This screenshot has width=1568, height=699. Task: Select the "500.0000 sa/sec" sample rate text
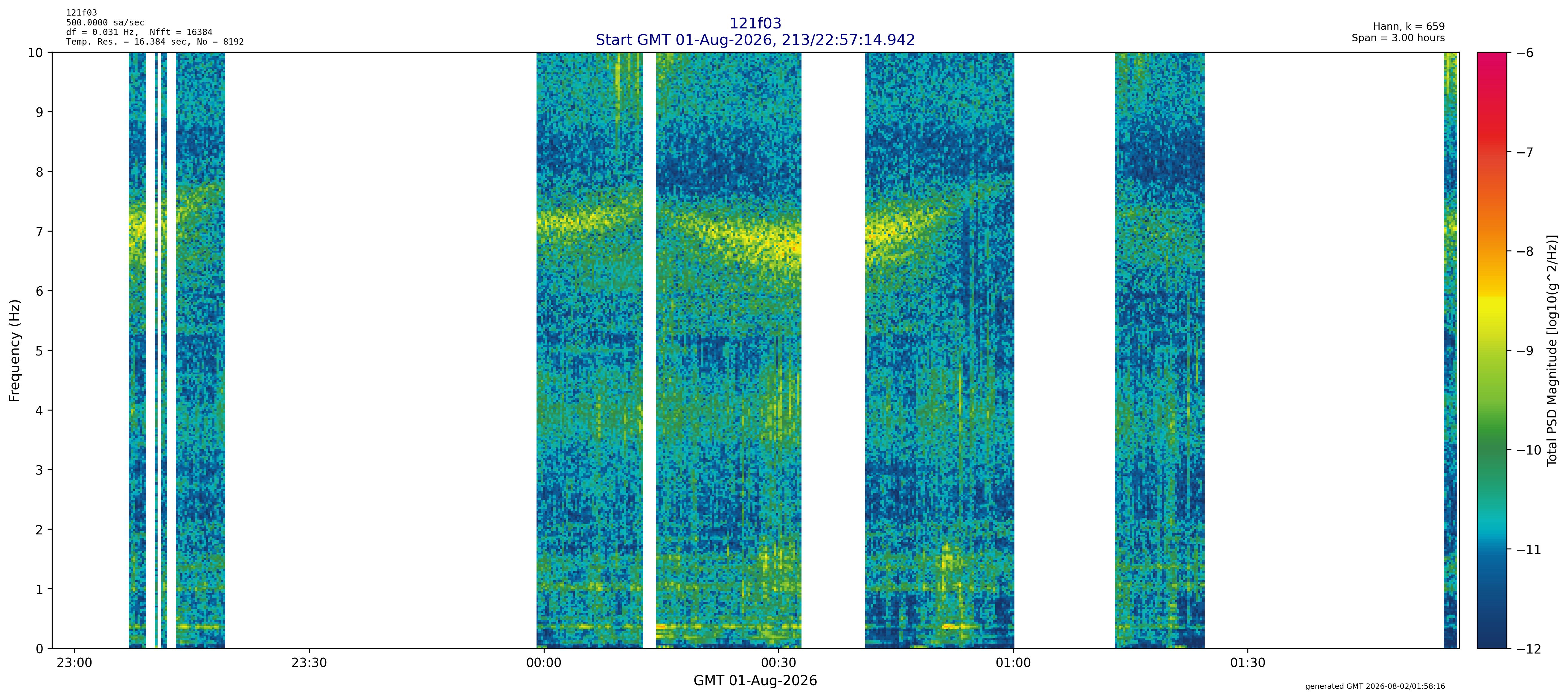105,22
